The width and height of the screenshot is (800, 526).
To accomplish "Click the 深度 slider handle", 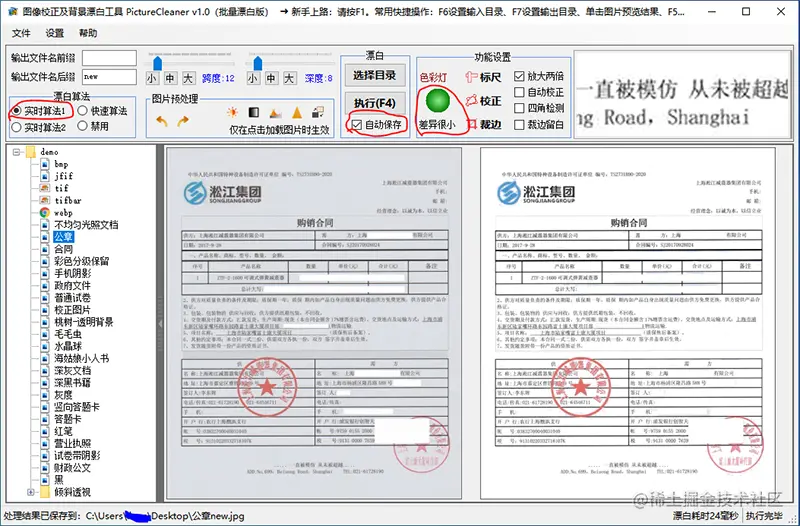I will (x=258, y=63).
